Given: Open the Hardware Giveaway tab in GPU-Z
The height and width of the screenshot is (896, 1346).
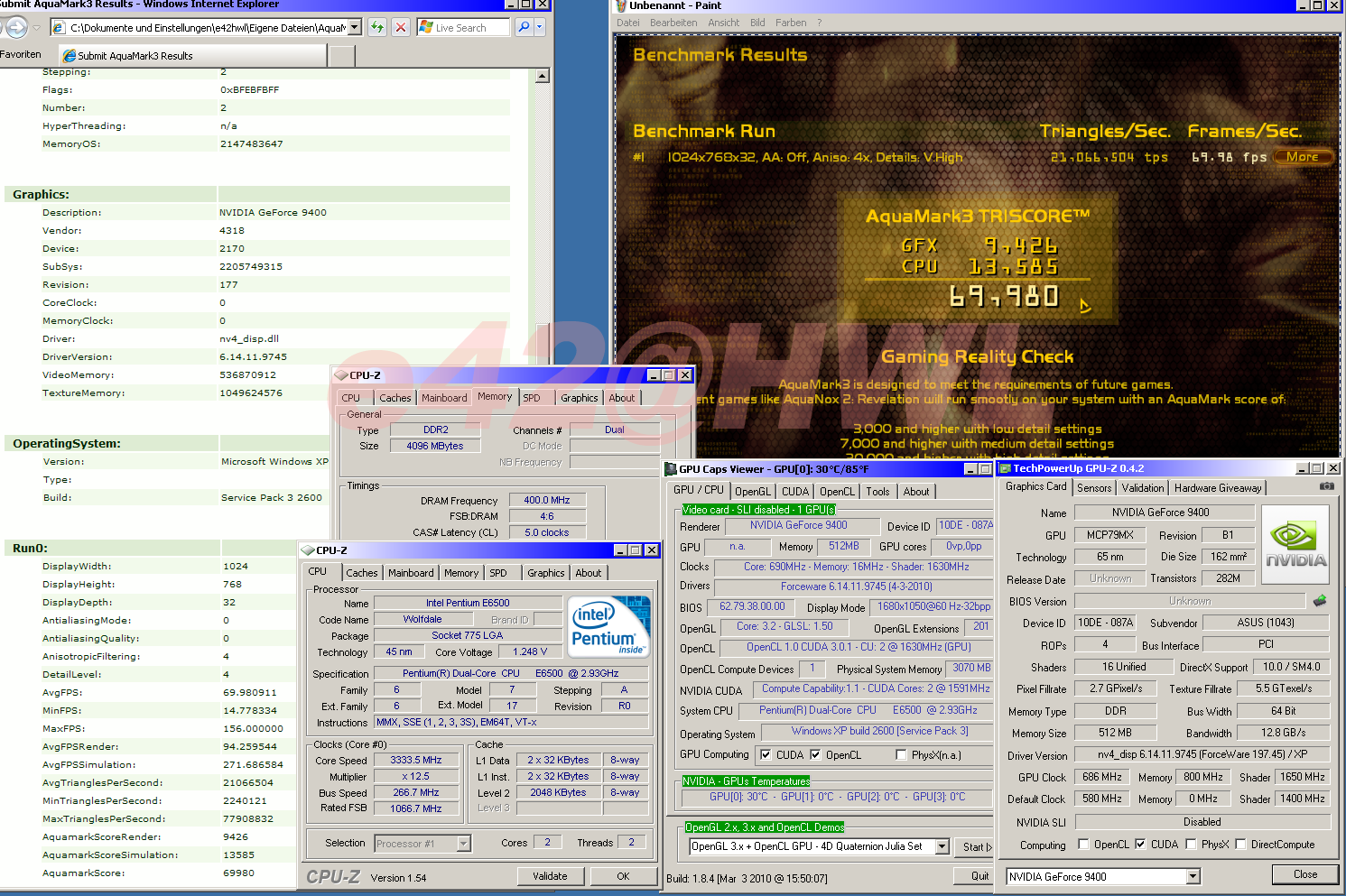Looking at the screenshot, I should click(1218, 488).
